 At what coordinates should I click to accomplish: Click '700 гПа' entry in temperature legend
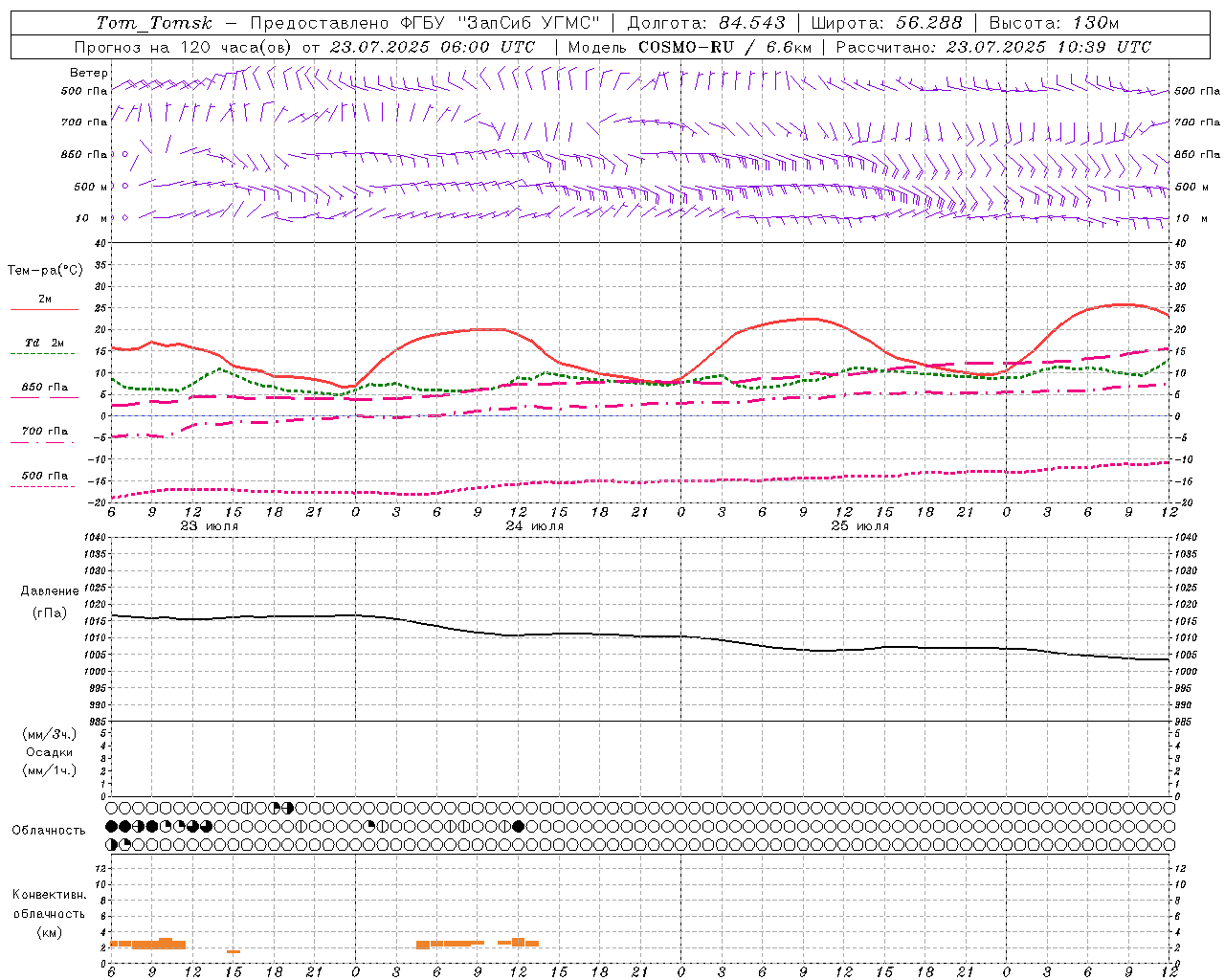[x=45, y=432]
